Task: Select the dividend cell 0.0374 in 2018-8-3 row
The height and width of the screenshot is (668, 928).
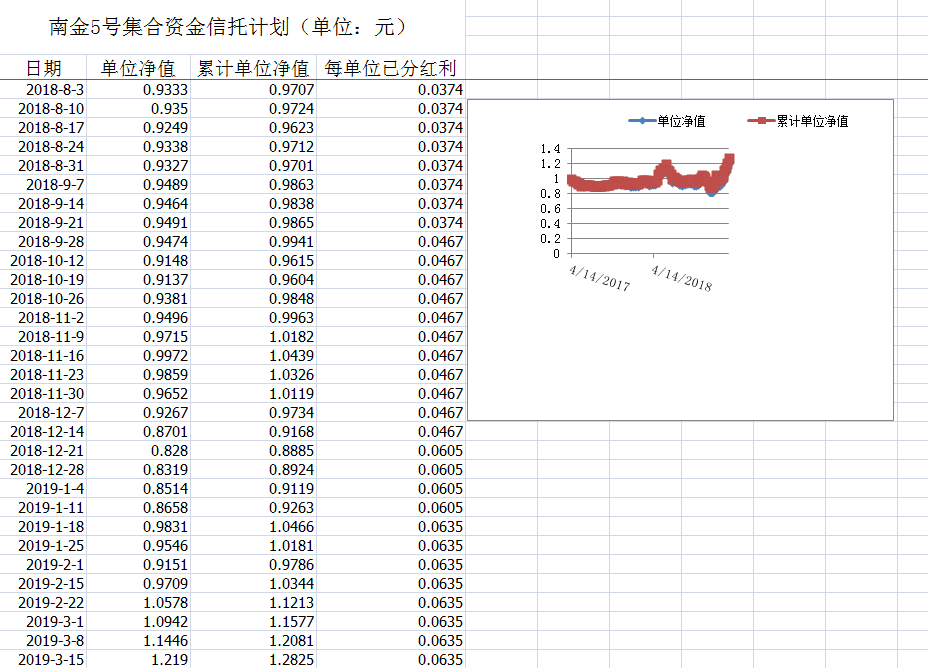Action: (391, 89)
